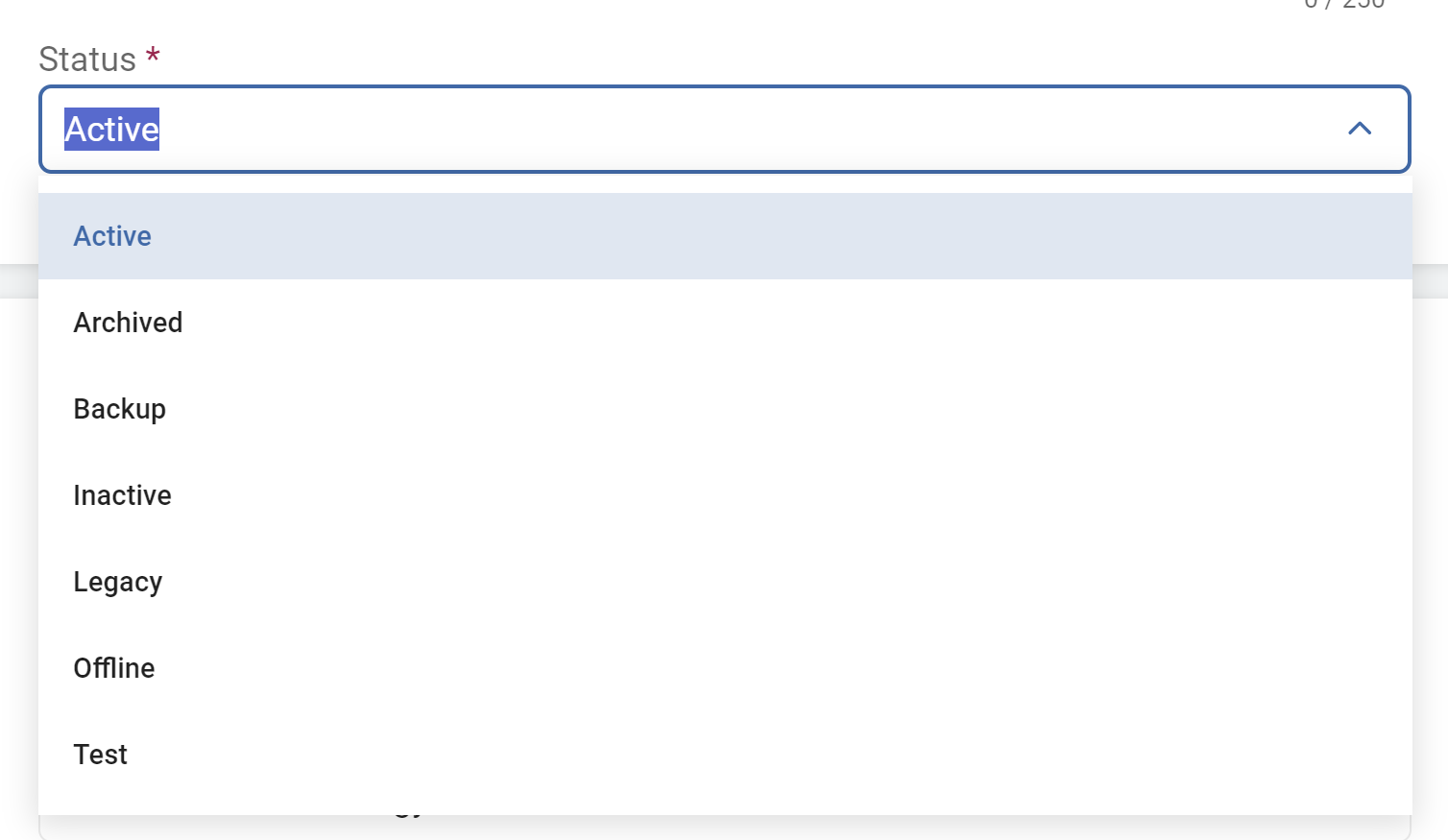
Task: Switch the status value to Offline
Action: (114, 668)
